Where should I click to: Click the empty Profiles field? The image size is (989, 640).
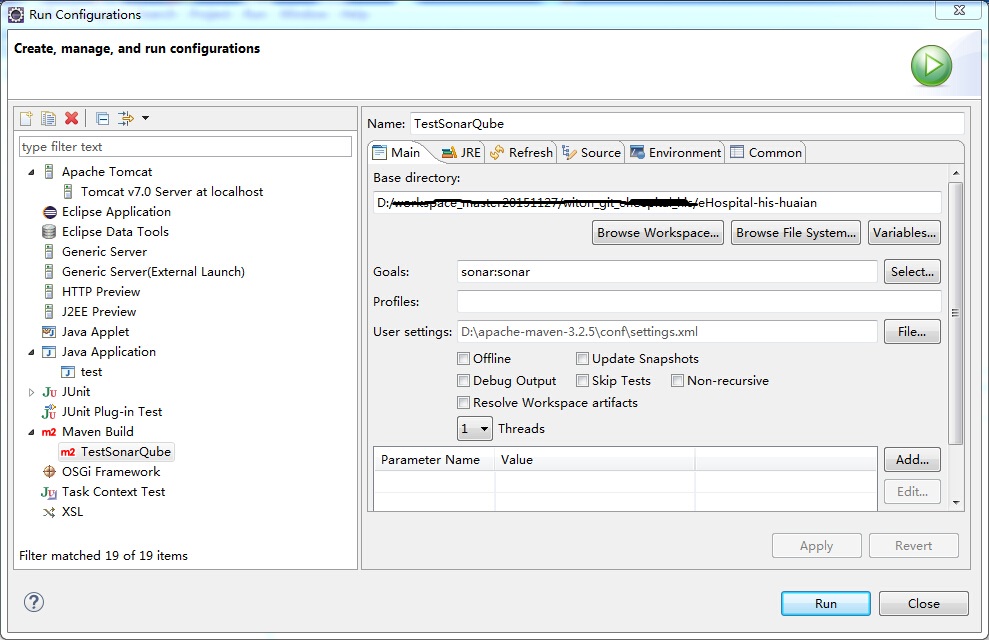click(699, 301)
